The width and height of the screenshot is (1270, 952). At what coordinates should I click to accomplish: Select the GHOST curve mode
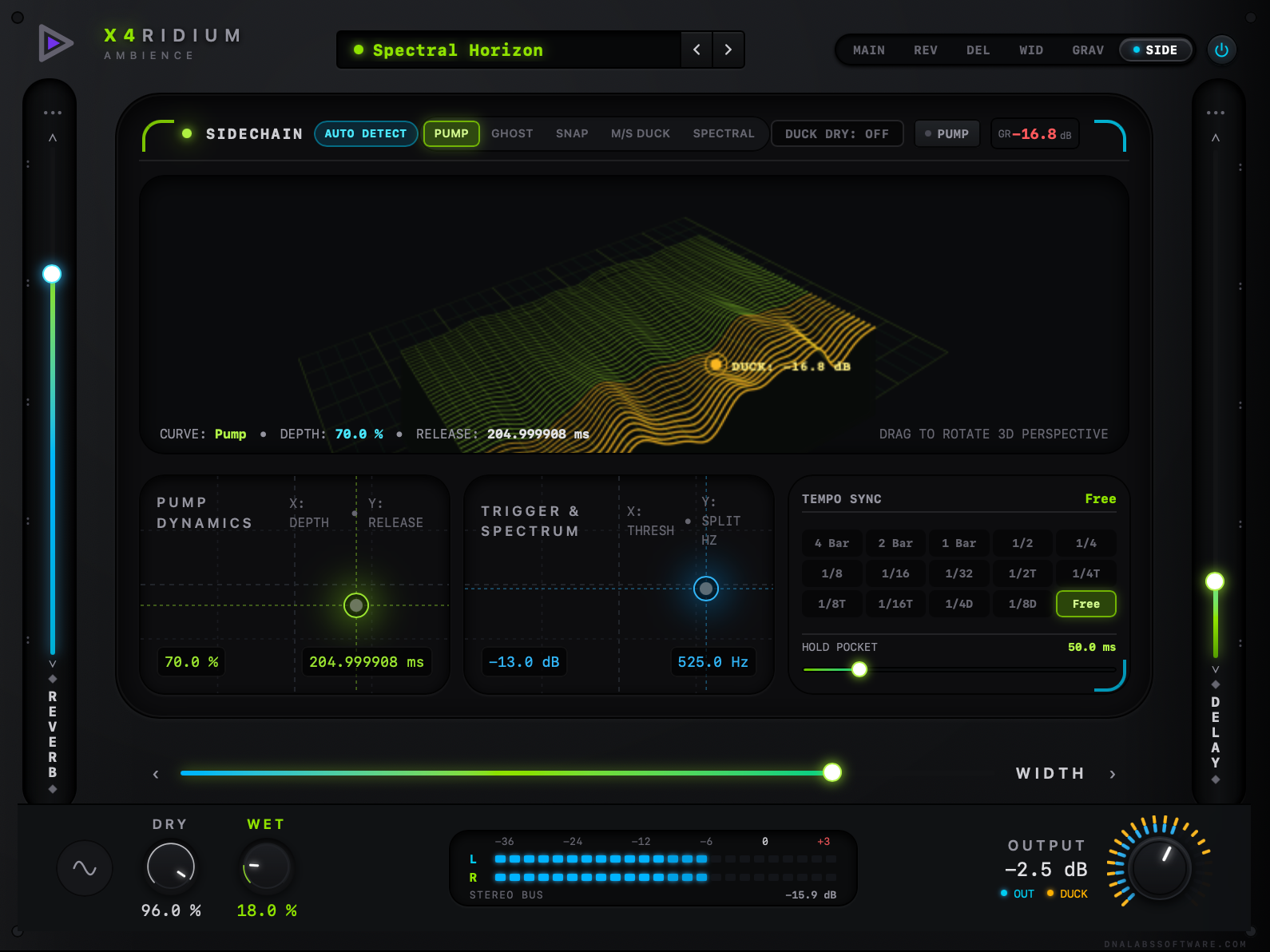point(512,133)
